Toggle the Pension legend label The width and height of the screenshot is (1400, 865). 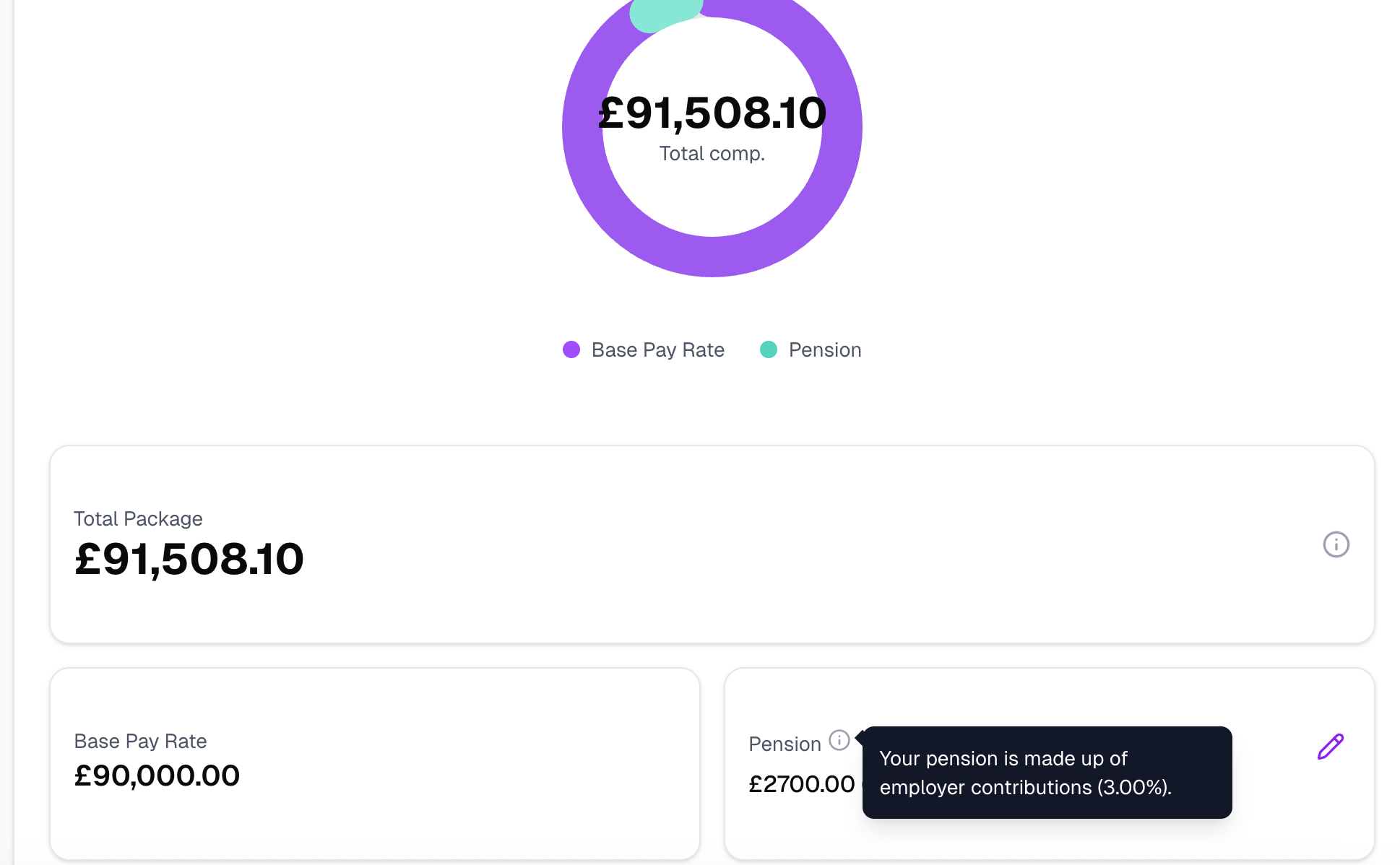[x=824, y=350]
